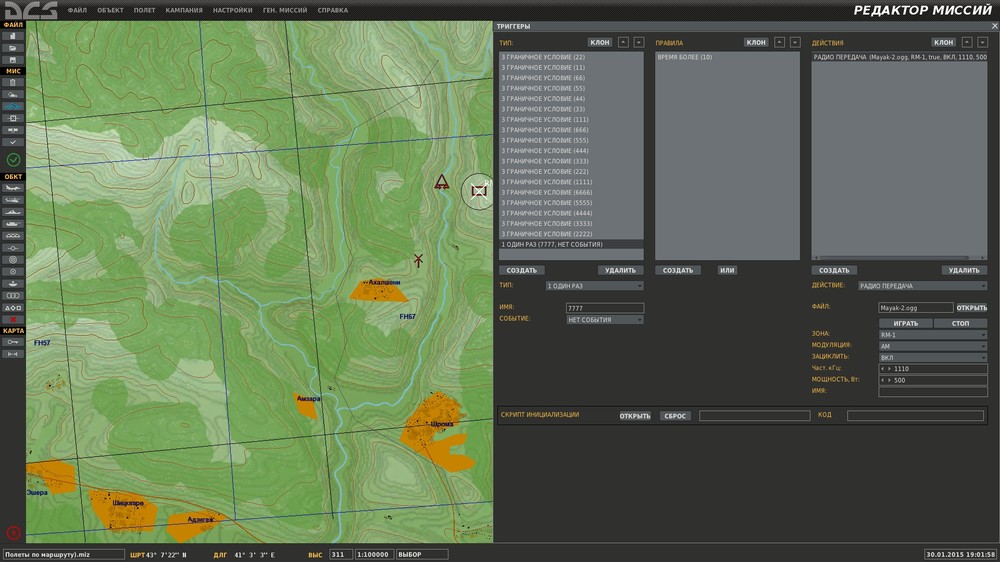
Task: Expand the СОБЫТИЕ event dropdown
Action: (604, 320)
